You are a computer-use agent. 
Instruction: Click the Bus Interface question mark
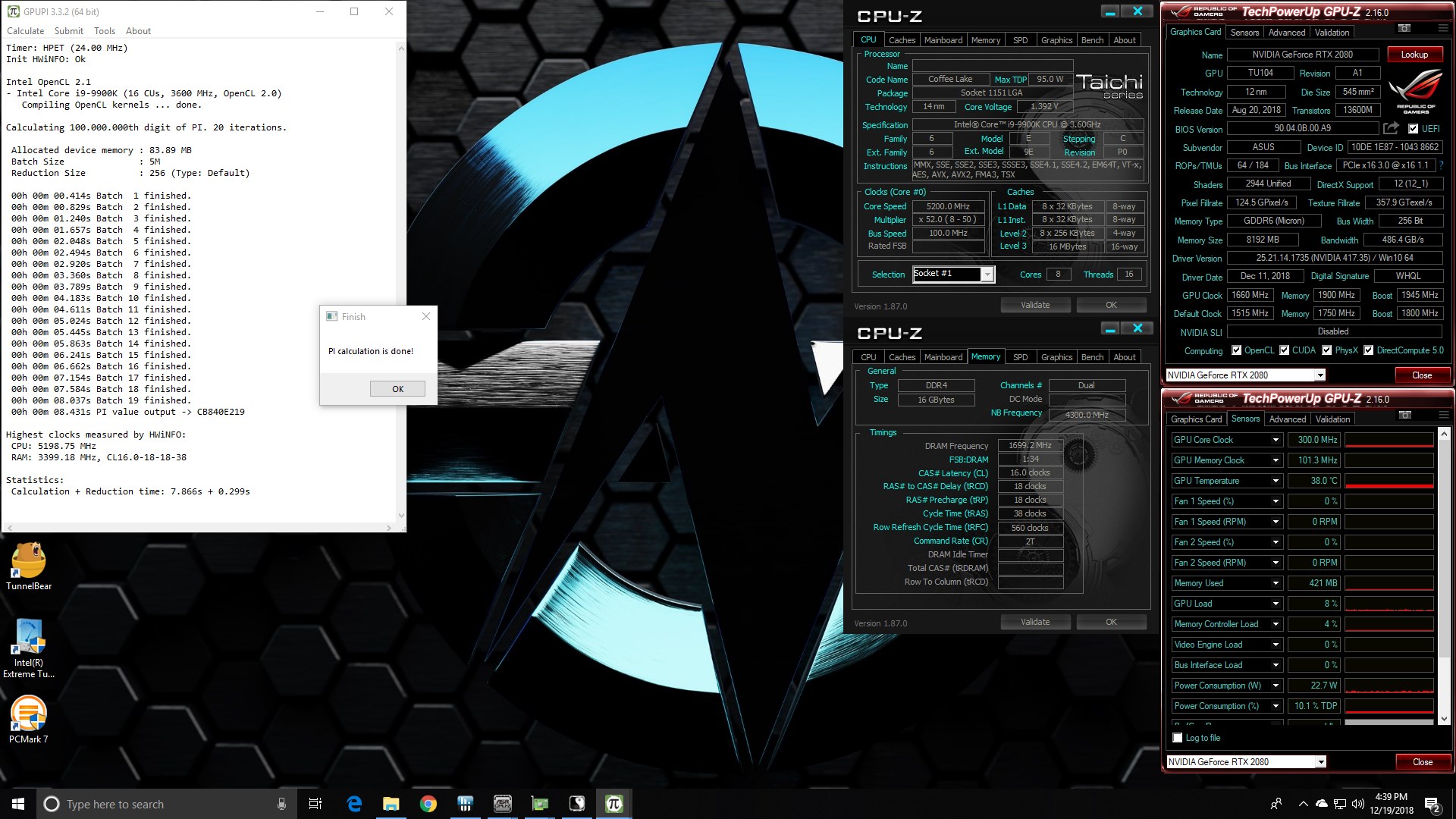coord(1440,165)
